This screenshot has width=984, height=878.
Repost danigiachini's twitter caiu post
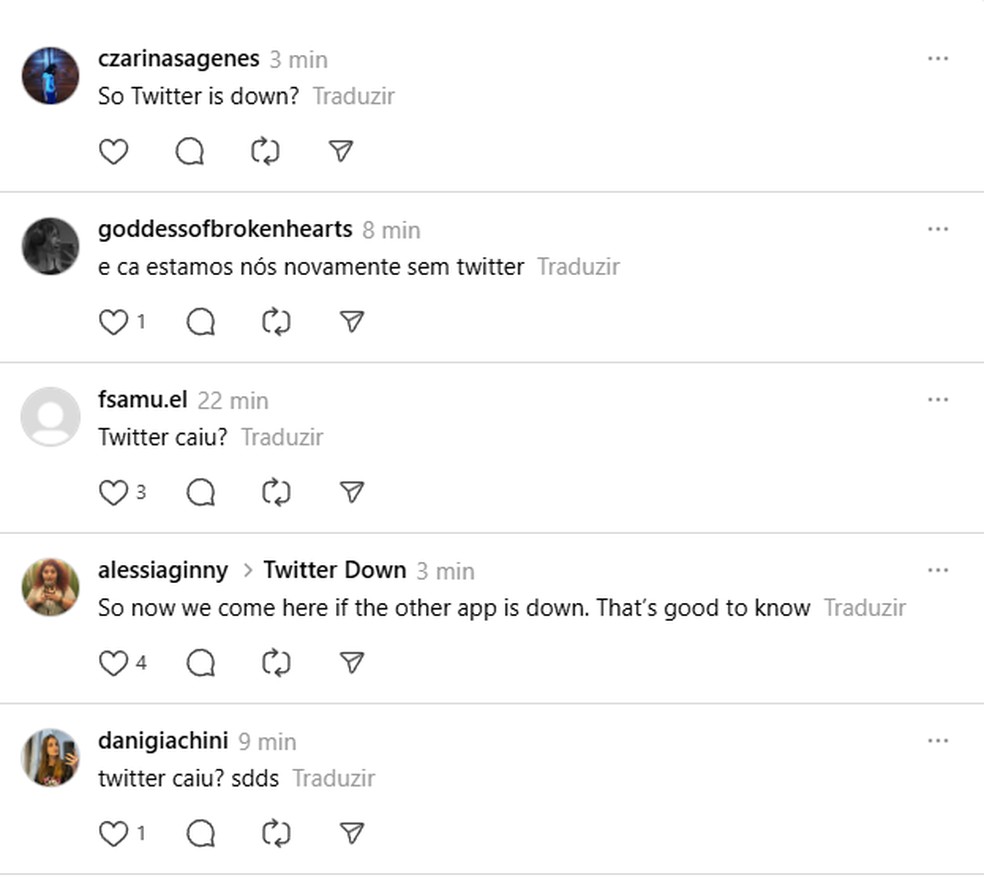[276, 833]
